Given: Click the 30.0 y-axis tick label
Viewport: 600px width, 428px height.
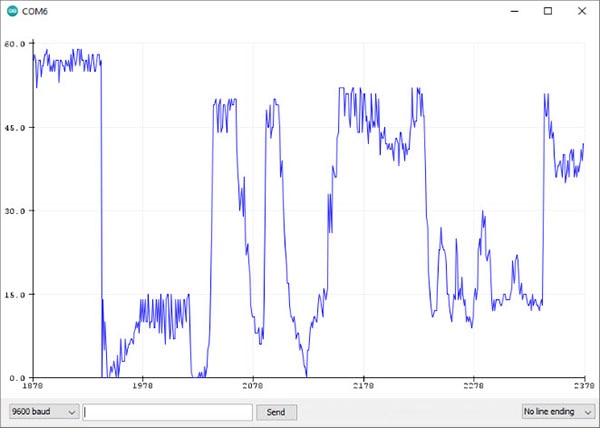Looking at the screenshot, I should pos(14,211).
